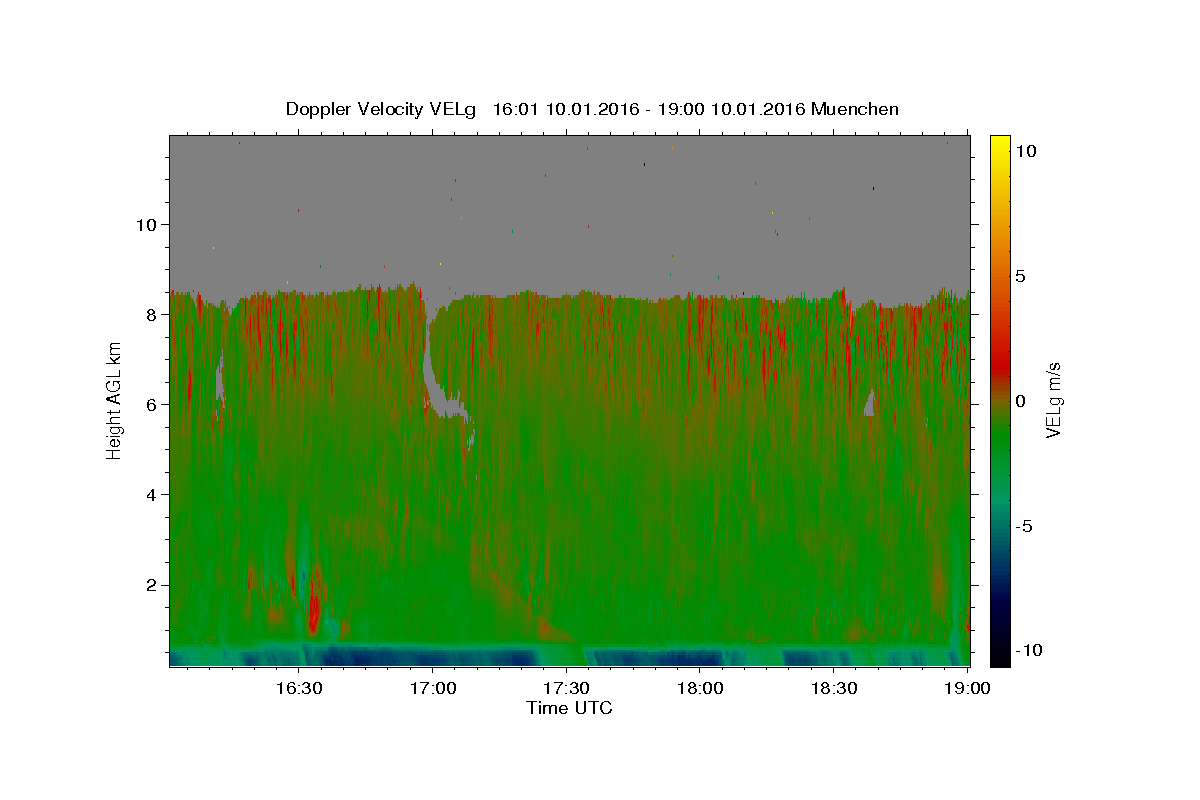Screen dimensions: 1200x800
Task: Click the 'Height AGL km' axis title
Action: coord(115,400)
